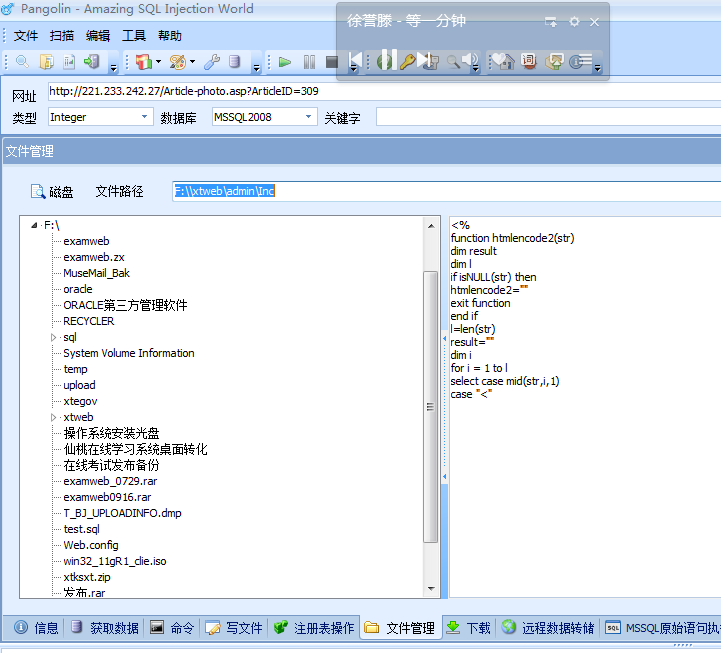
Task: Show lyrics with 词 icon
Action: (529, 61)
